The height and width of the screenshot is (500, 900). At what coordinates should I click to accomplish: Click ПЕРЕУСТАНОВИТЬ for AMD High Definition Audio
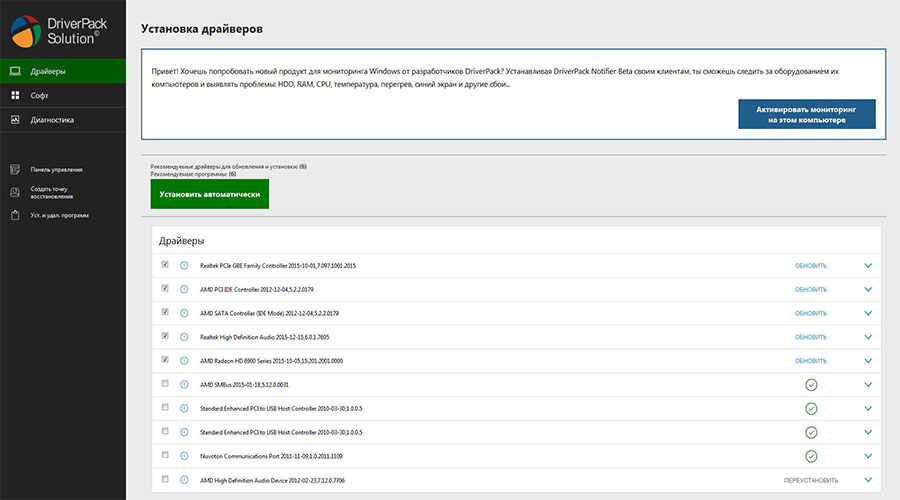(x=811, y=480)
